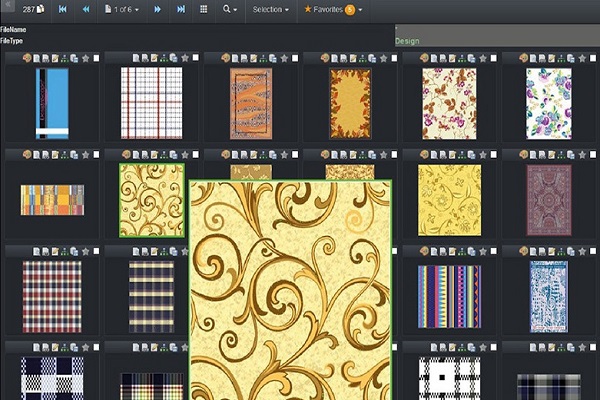The width and height of the screenshot is (600, 400).
Task: Open notes icon on the gold scroll design
Action: [x=154, y=155]
